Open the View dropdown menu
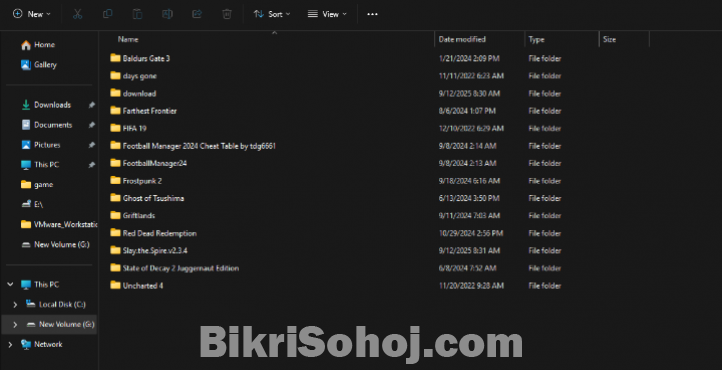 (327, 14)
